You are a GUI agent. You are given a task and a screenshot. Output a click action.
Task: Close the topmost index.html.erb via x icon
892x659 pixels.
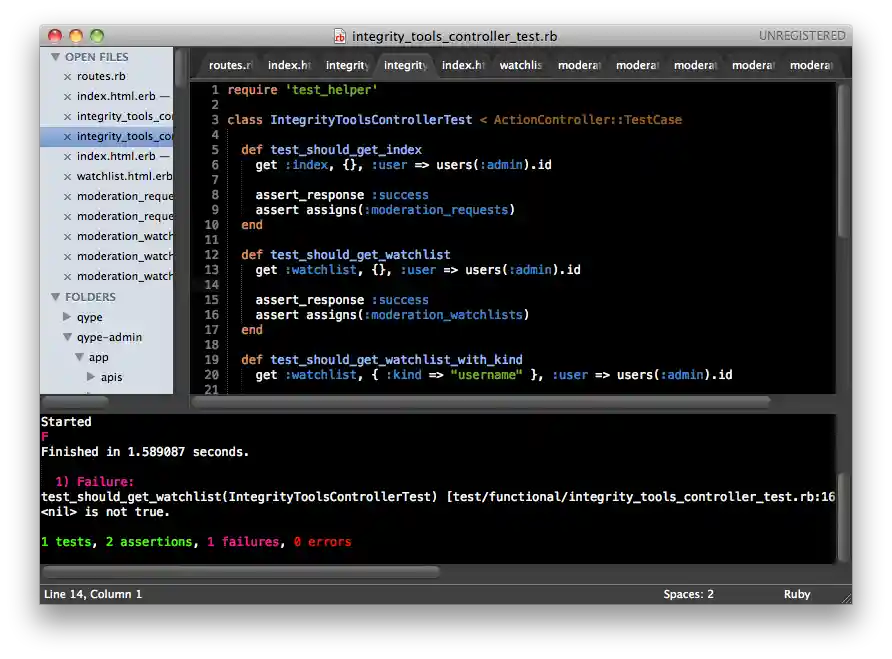click(x=66, y=96)
